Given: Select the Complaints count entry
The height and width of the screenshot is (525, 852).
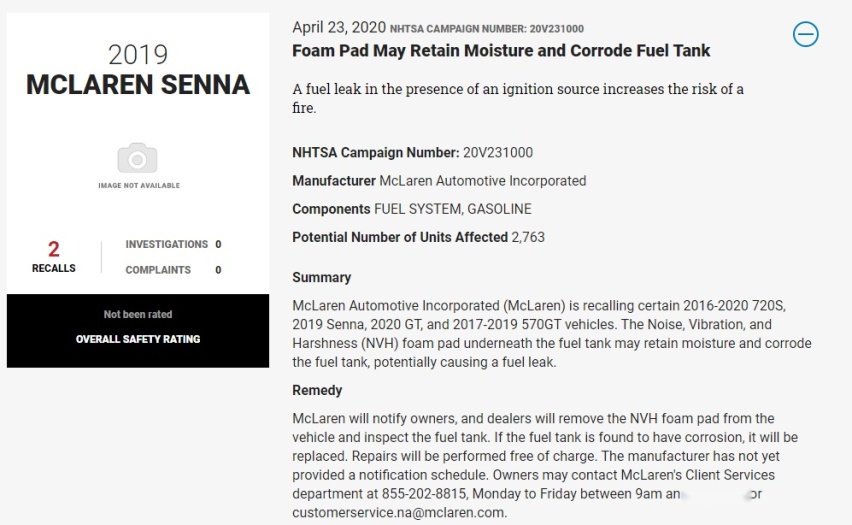Looking at the screenshot, I should click(173, 270).
